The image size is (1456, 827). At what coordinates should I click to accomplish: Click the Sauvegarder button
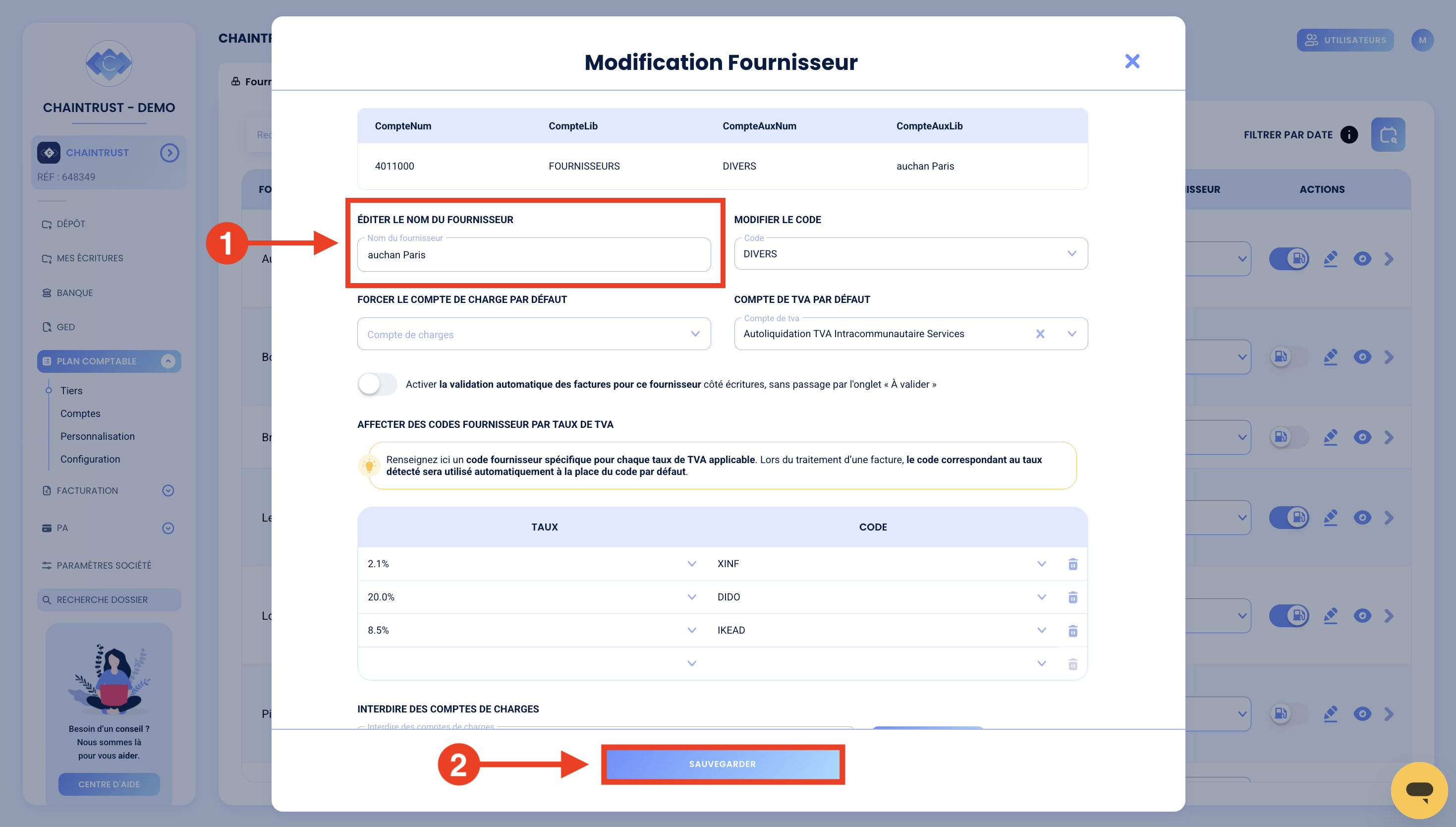point(723,764)
